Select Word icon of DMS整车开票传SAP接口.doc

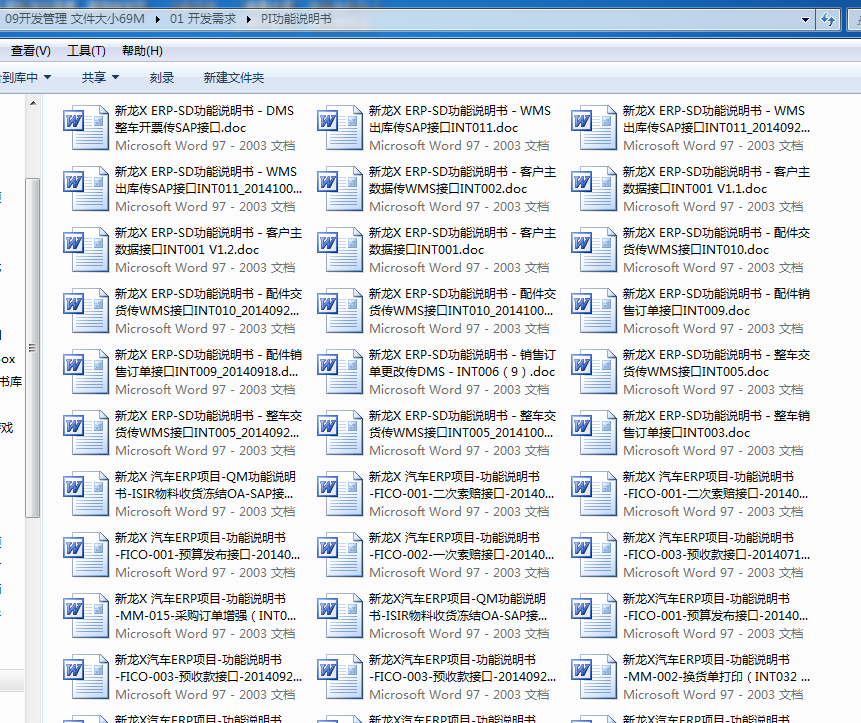point(86,127)
